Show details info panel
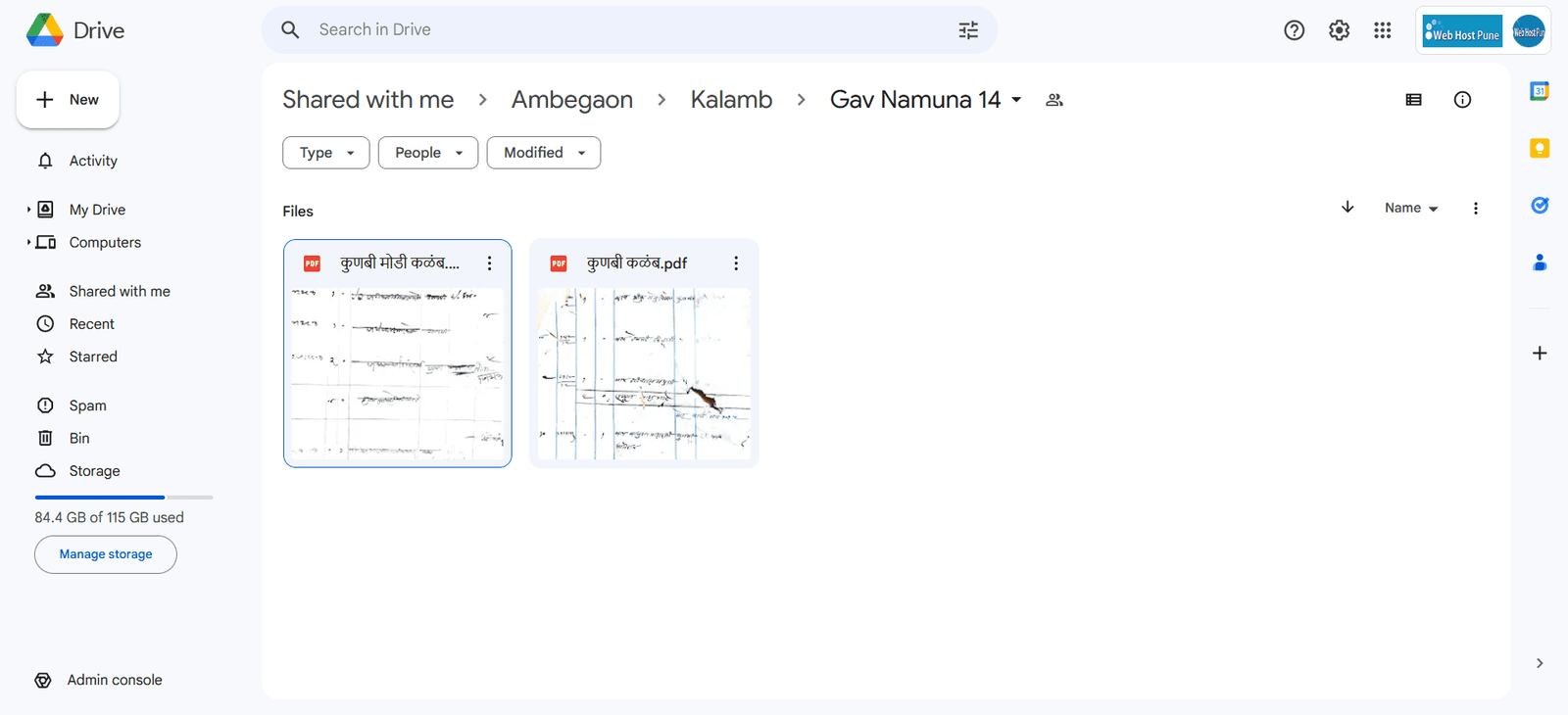 [x=1462, y=100]
